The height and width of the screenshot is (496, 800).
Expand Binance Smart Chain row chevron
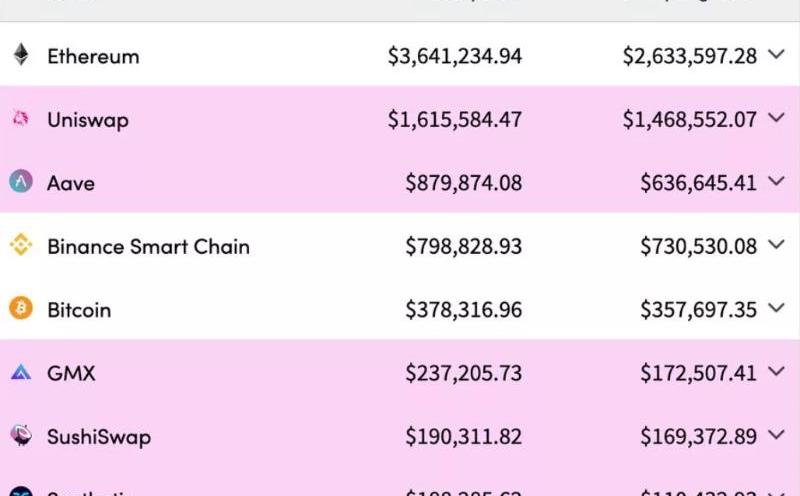[x=777, y=246]
